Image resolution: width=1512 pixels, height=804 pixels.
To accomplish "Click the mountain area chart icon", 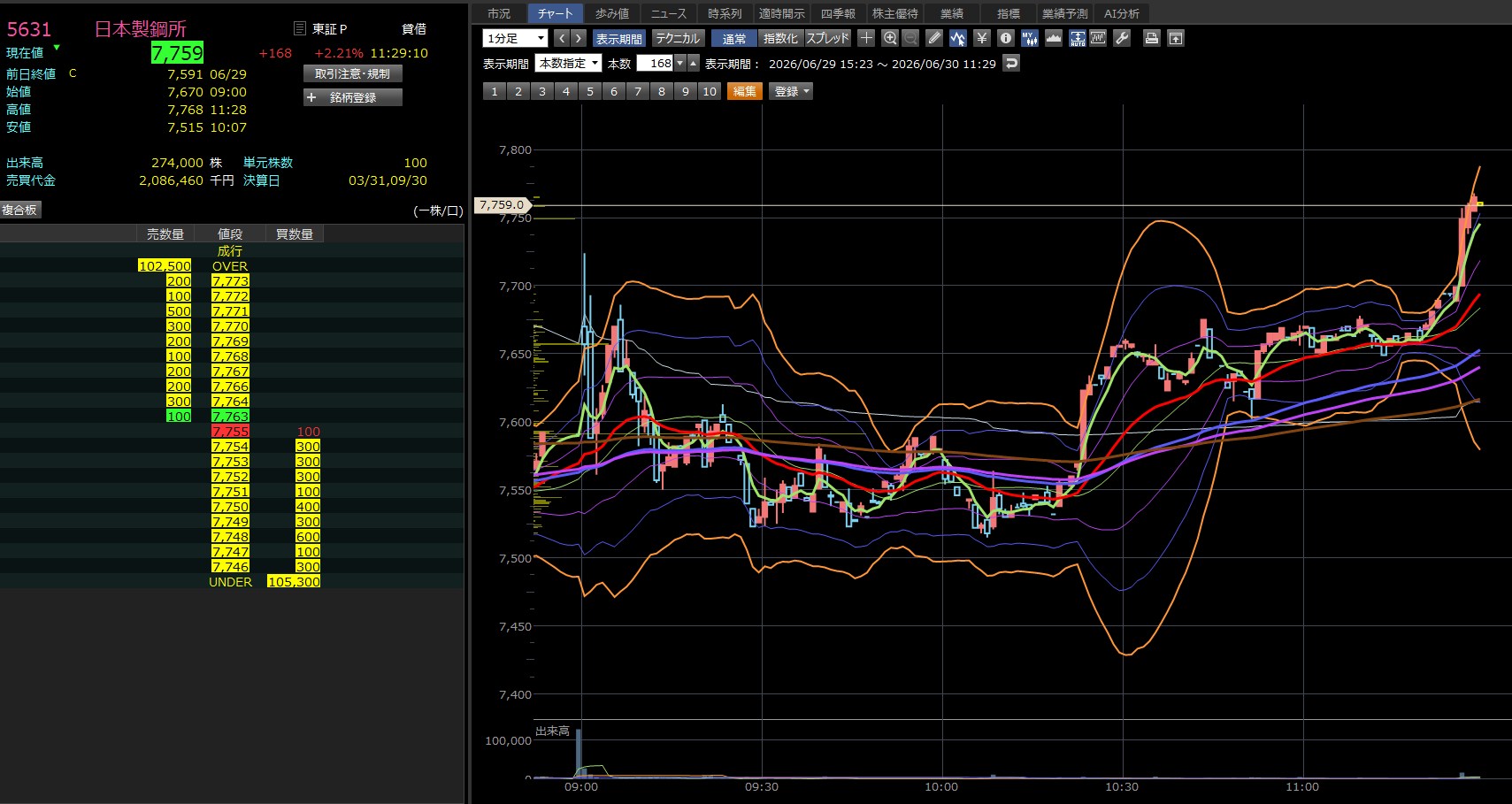I will 1053,38.
